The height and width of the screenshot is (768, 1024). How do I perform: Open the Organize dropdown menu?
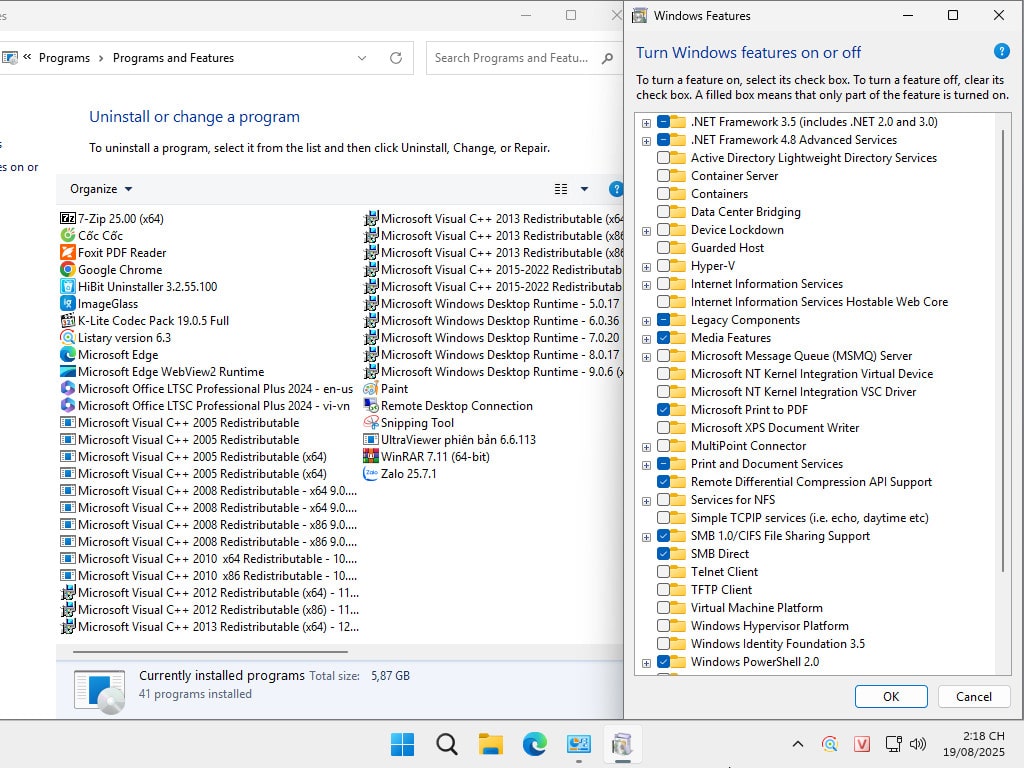101,189
